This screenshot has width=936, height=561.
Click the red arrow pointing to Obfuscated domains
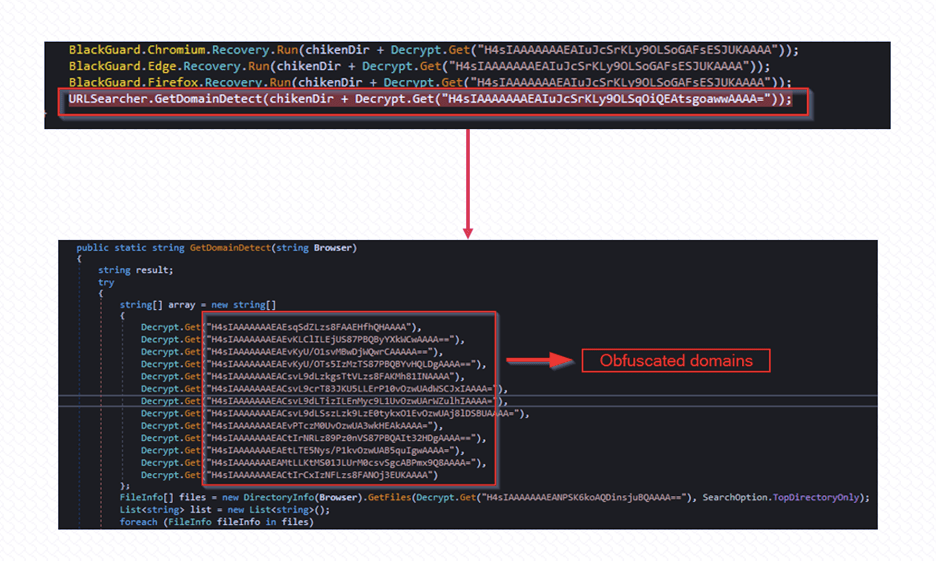[x=540, y=360]
